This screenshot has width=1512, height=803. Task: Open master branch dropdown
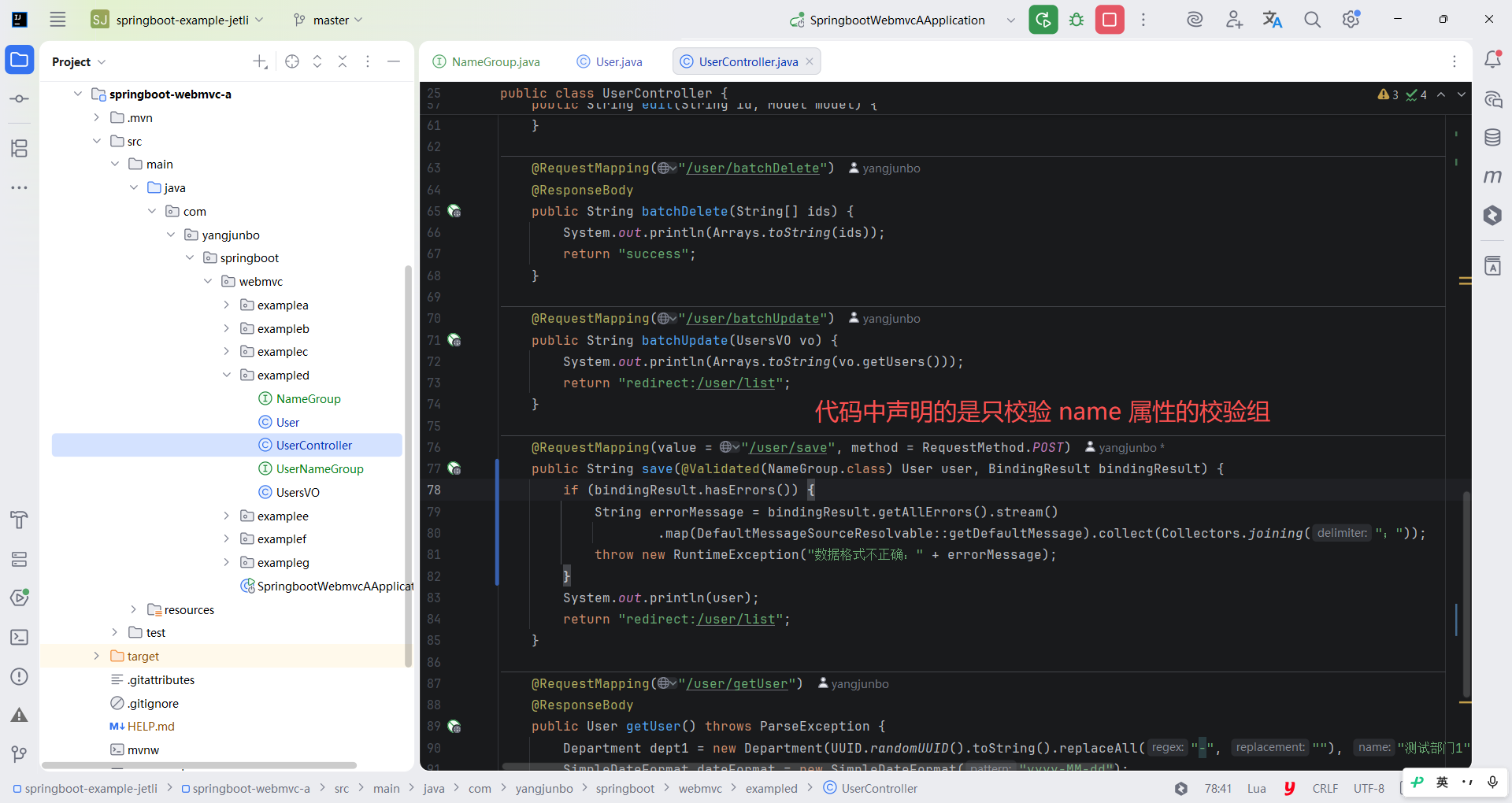click(x=328, y=20)
